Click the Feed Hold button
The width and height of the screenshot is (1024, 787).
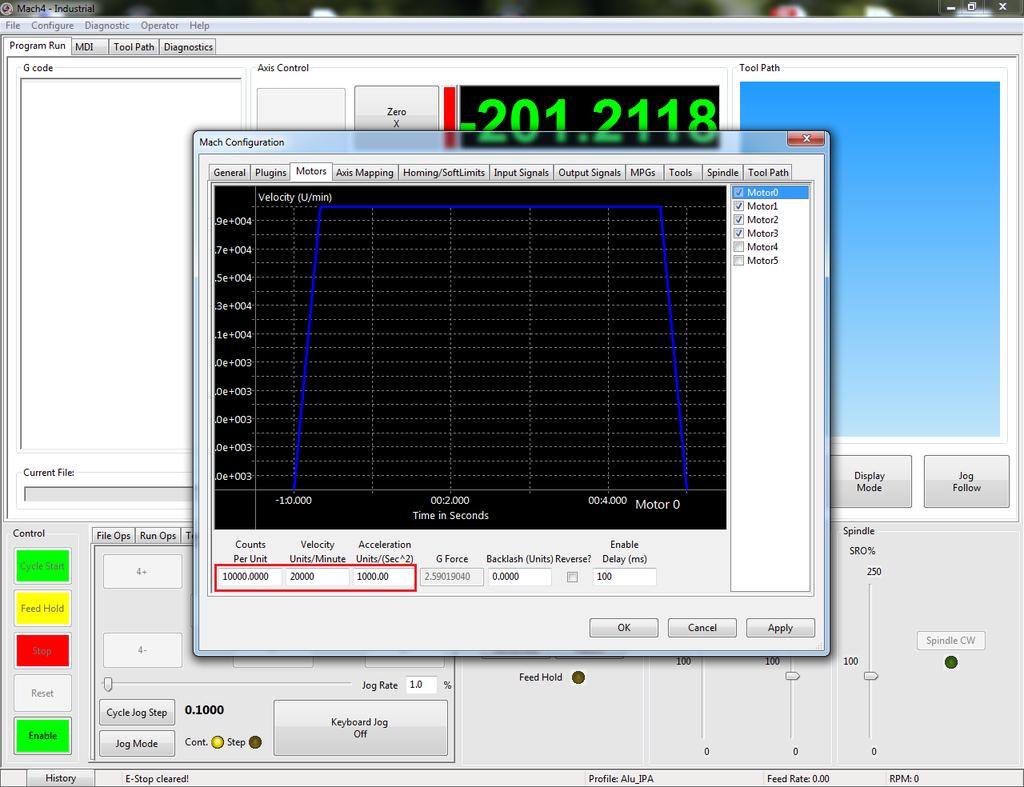(42, 609)
